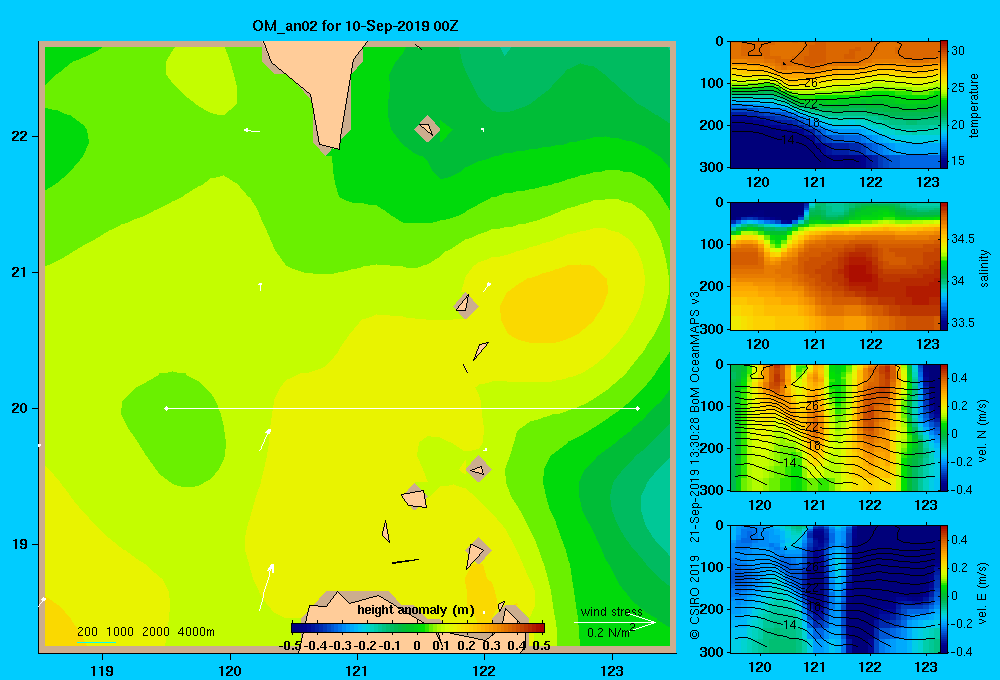Click the 'height anomaly (m)' label
Image resolution: width=1000 pixels, height=680 pixels.
click(416, 610)
